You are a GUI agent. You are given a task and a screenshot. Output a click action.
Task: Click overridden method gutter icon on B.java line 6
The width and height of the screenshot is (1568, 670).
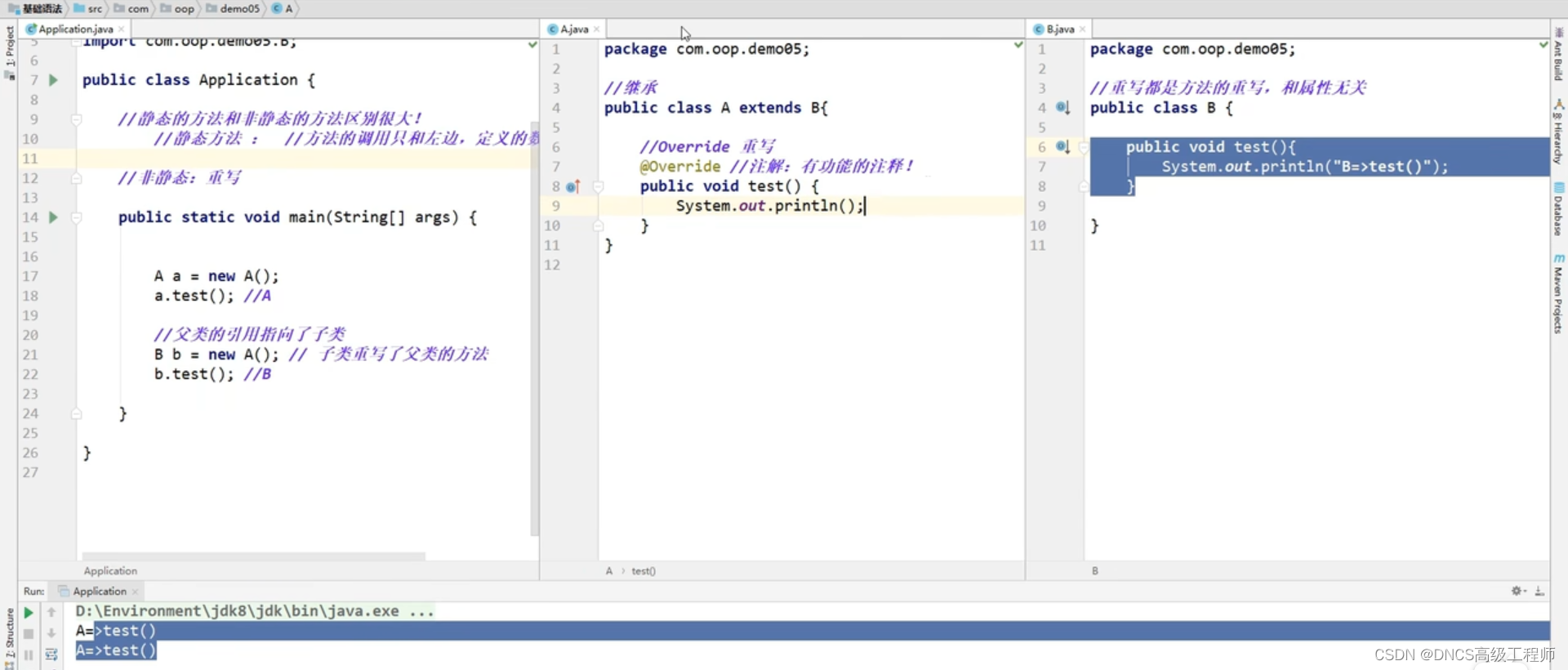(x=1062, y=146)
